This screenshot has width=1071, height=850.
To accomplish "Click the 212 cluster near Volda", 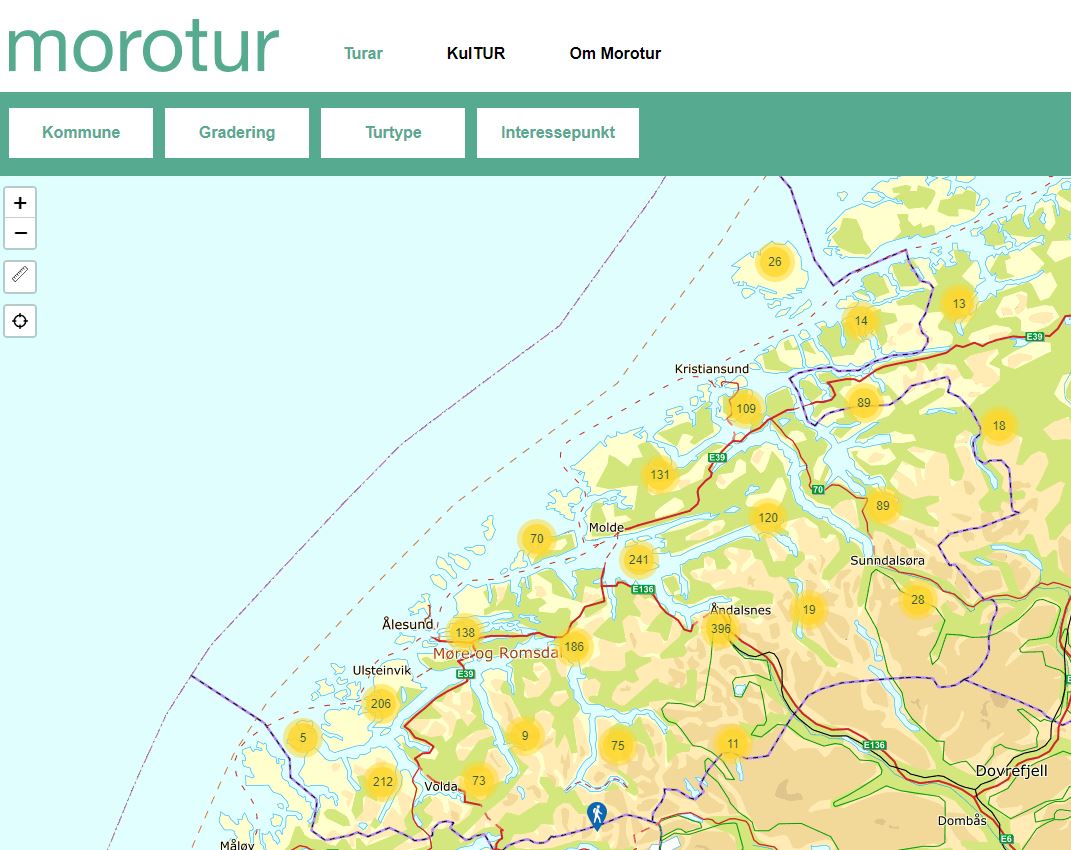I will [382, 781].
